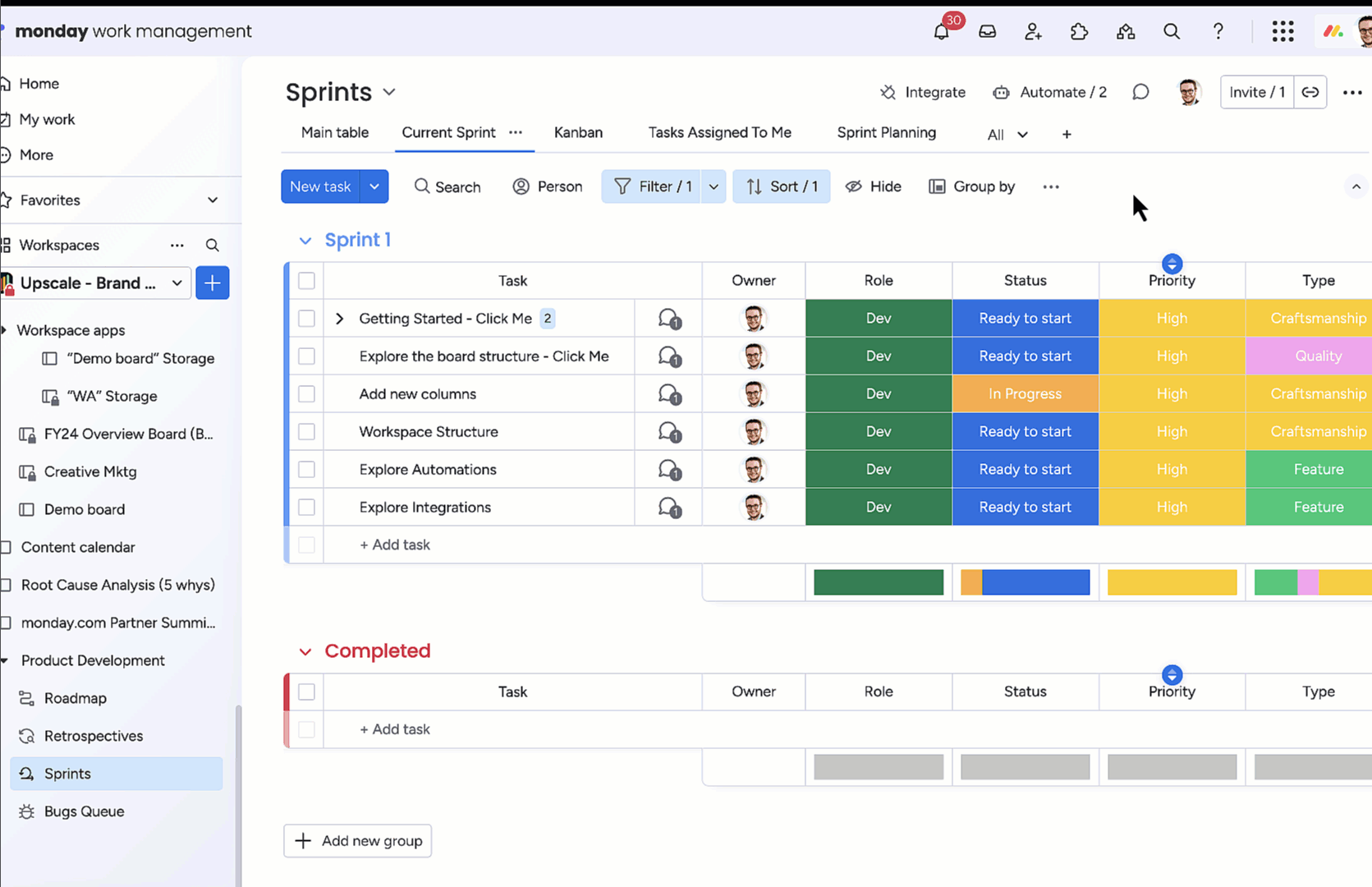Open the All views dropdown
This screenshot has width=1372, height=887.
[1007, 135]
